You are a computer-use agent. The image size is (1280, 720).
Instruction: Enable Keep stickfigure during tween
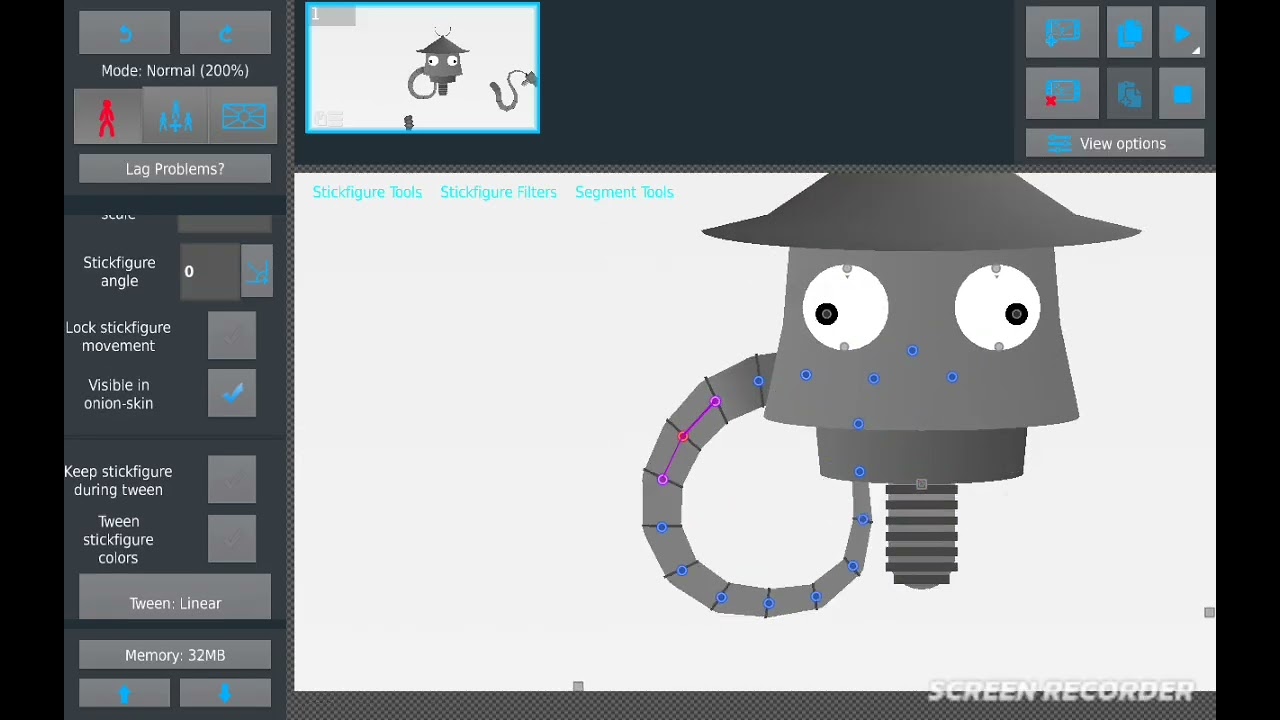232,480
